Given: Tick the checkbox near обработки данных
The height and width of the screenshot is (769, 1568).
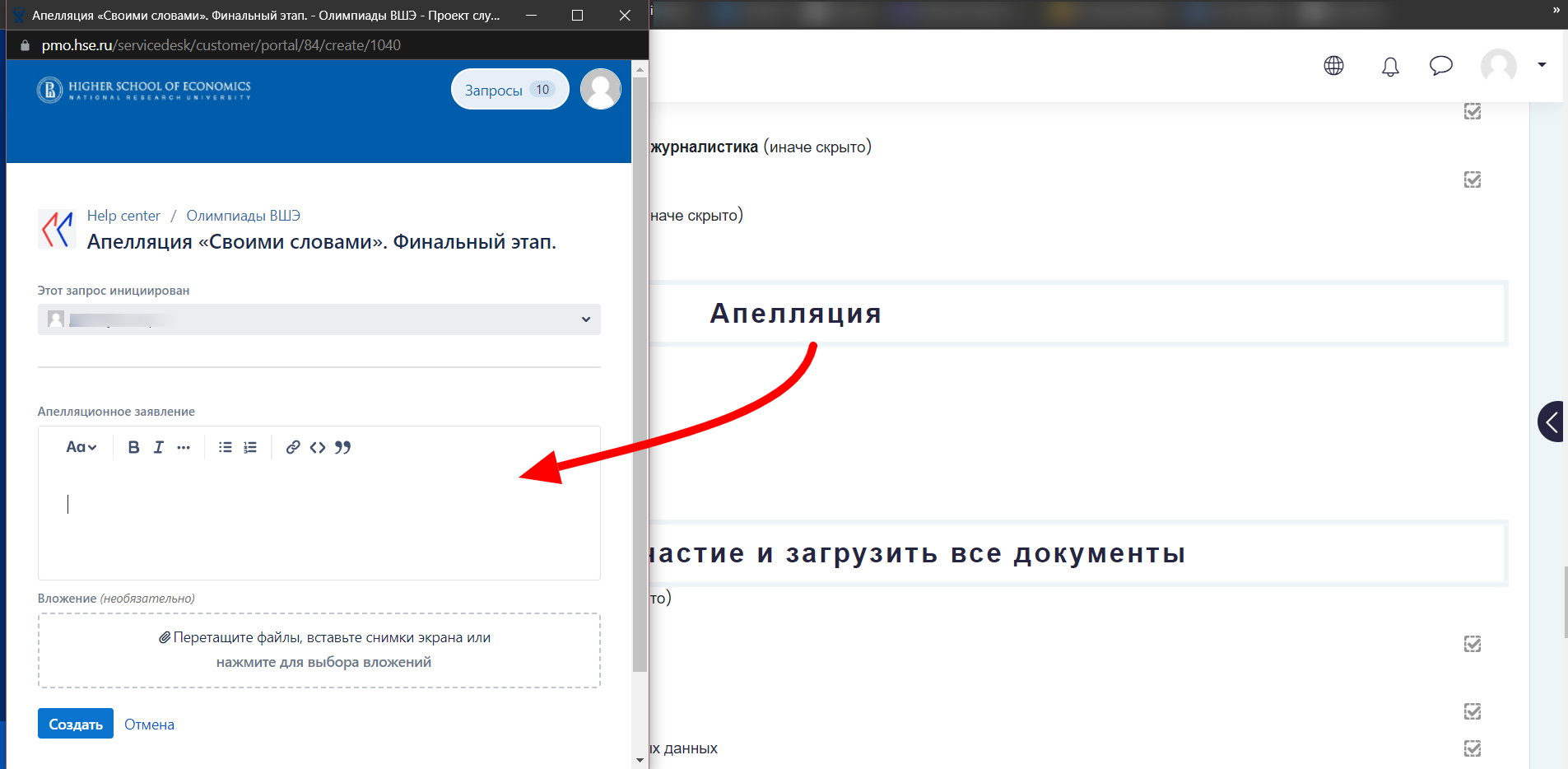Looking at the screenshot, I should point(1473,749).
